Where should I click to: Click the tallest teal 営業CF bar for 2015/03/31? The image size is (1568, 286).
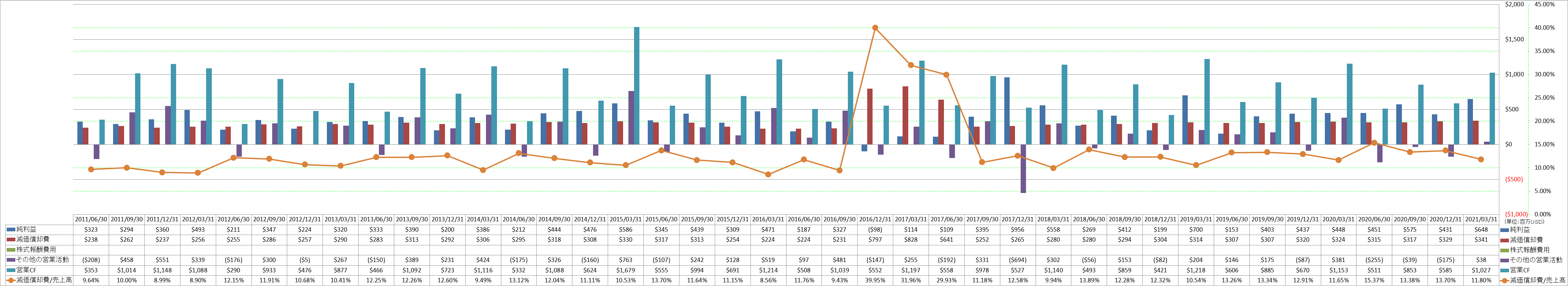(637, 86)
